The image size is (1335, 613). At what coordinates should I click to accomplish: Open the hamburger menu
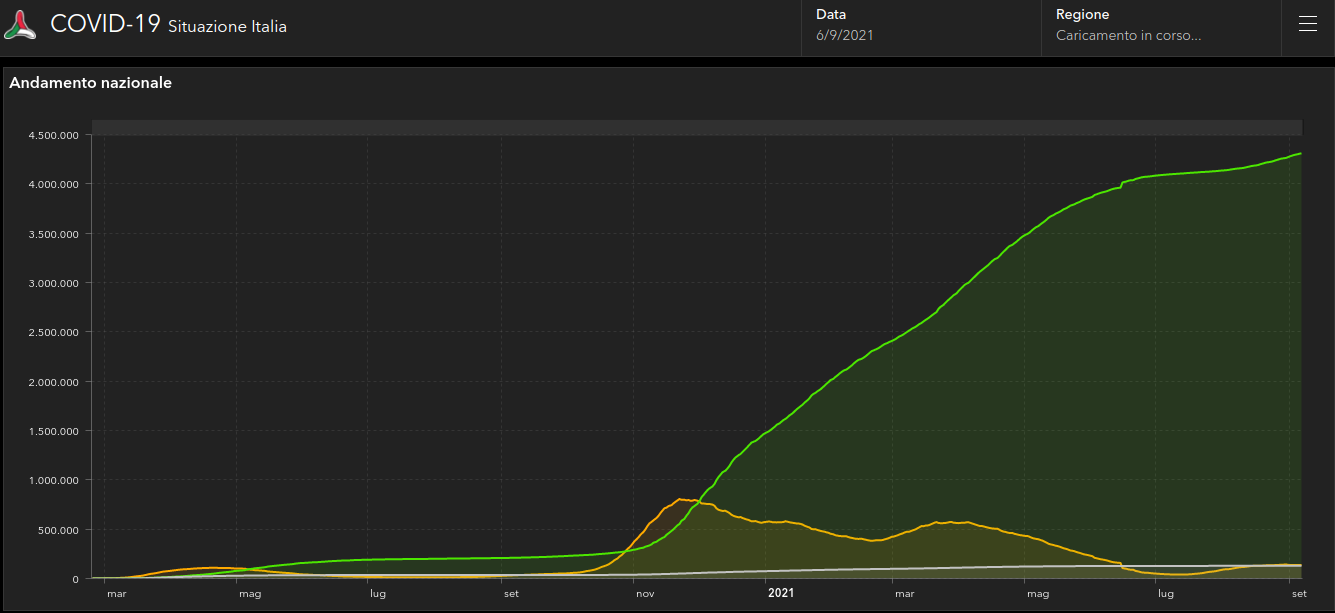[1307, 25]
